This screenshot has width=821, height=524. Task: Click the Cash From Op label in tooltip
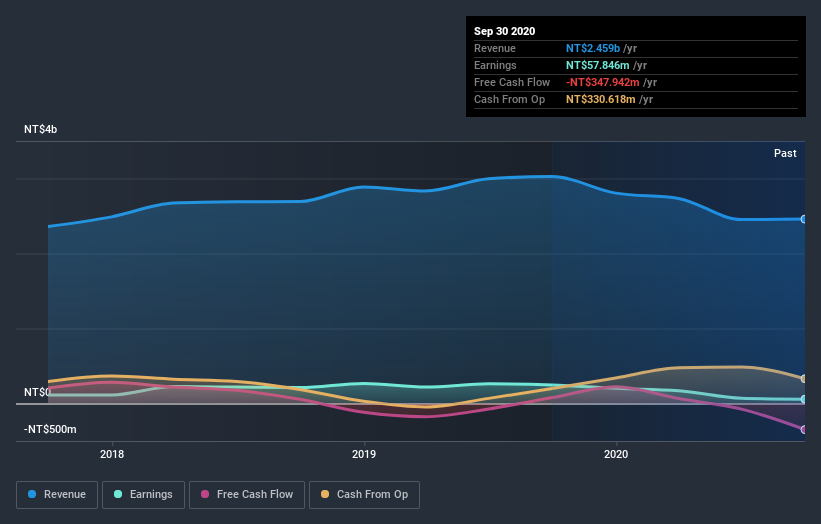pos(509,99)
